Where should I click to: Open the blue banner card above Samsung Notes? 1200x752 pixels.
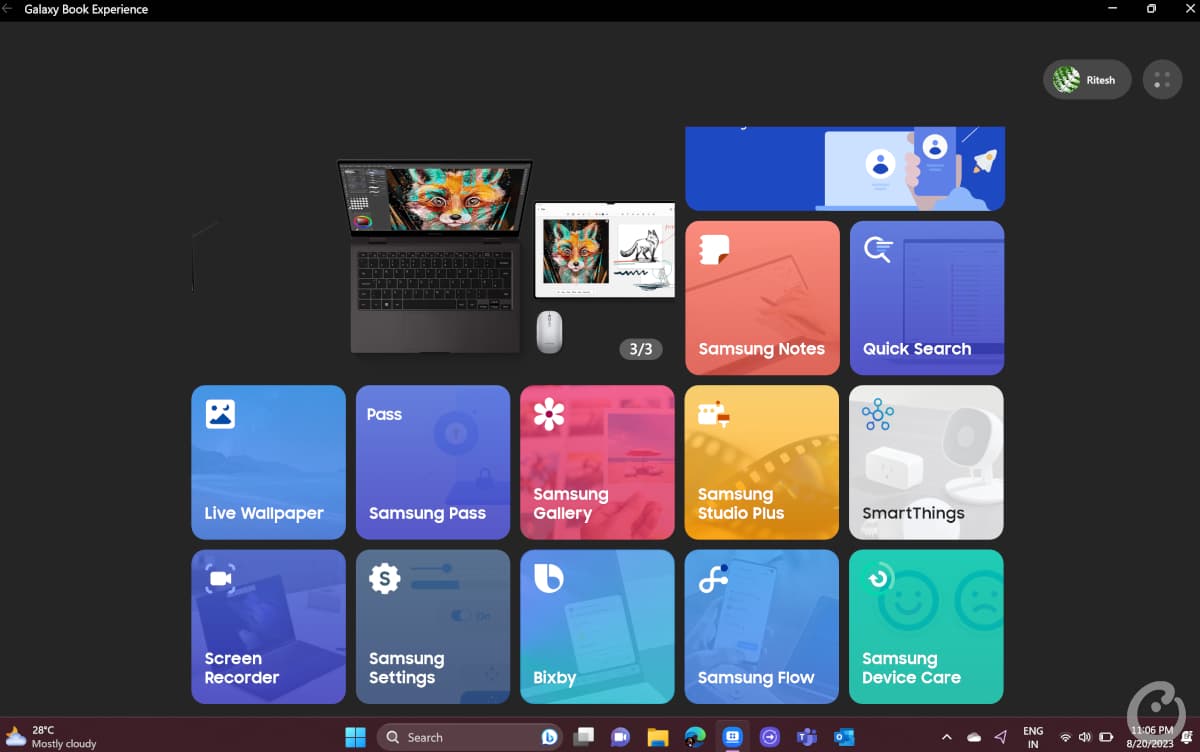pyautogui.click(x=845, y=169)
